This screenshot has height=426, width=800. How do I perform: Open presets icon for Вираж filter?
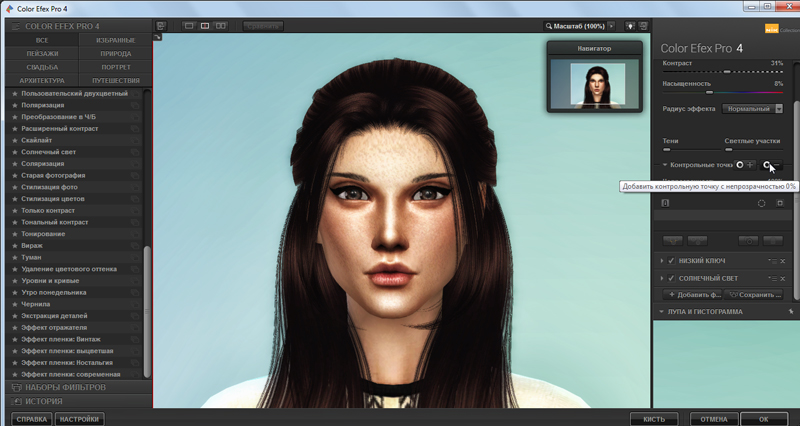coord(135,245)
